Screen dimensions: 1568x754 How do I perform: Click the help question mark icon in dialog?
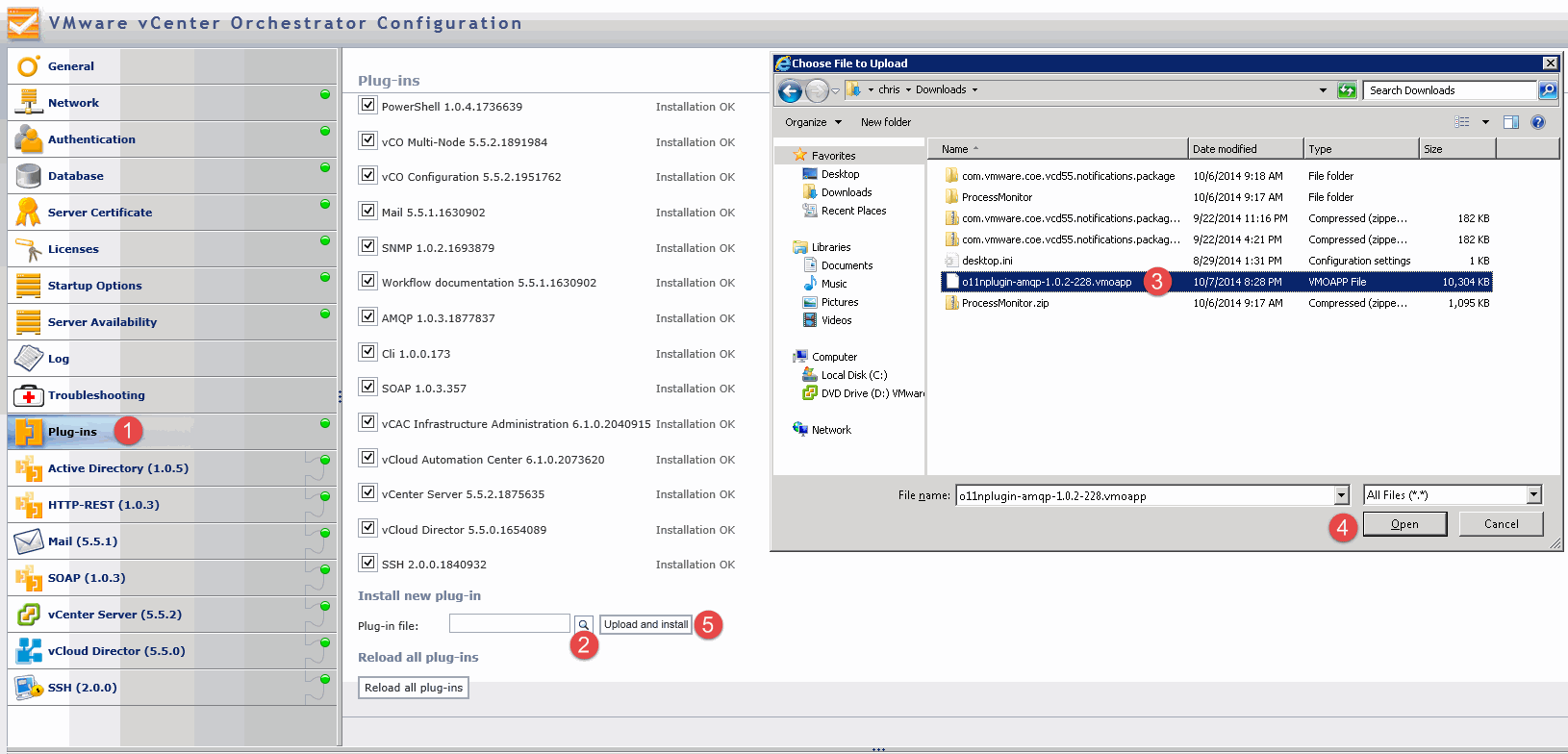(1537, 122)
